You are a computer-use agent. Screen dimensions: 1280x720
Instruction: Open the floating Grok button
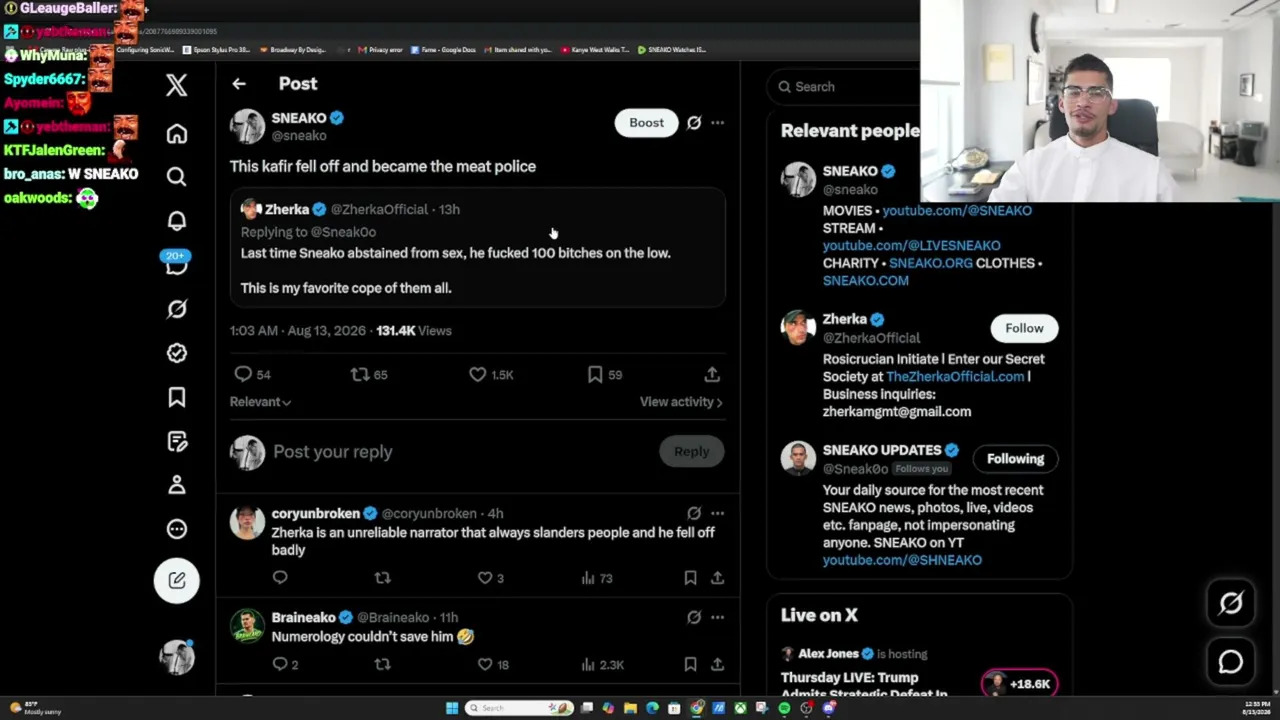click(1231, 603)
